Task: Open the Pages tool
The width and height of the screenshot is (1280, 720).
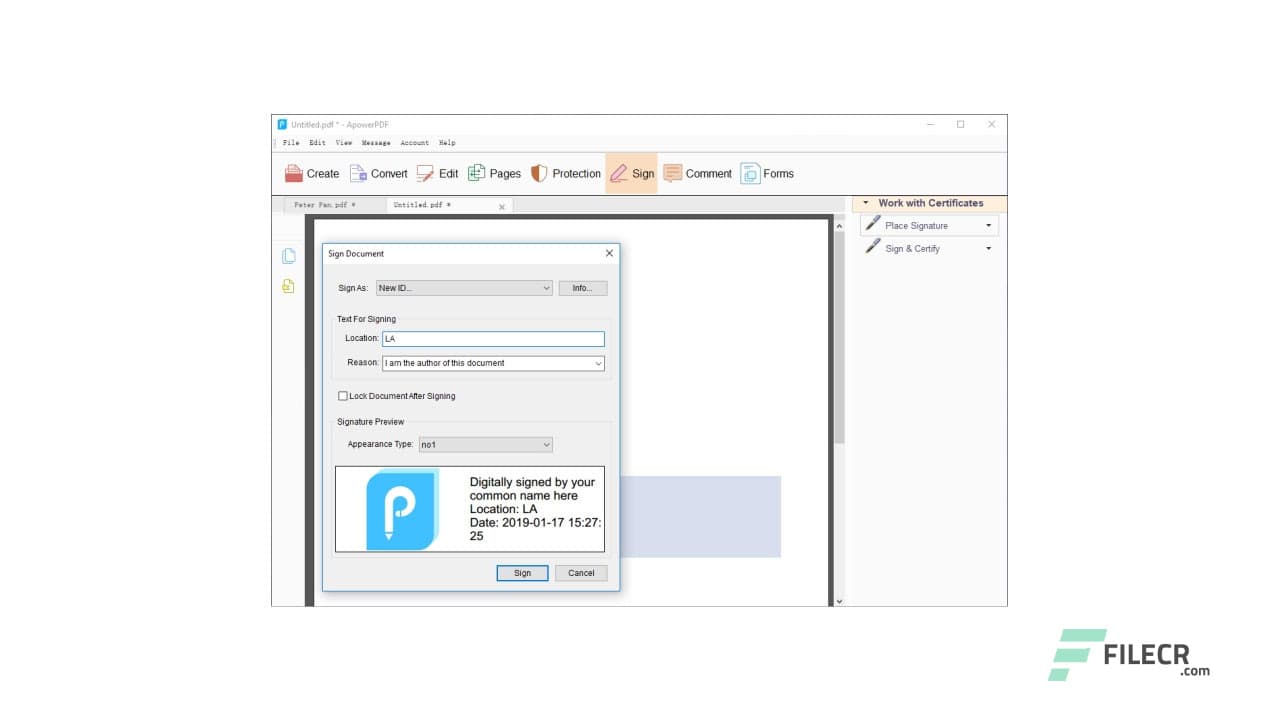Action: (x=479, y=173)
